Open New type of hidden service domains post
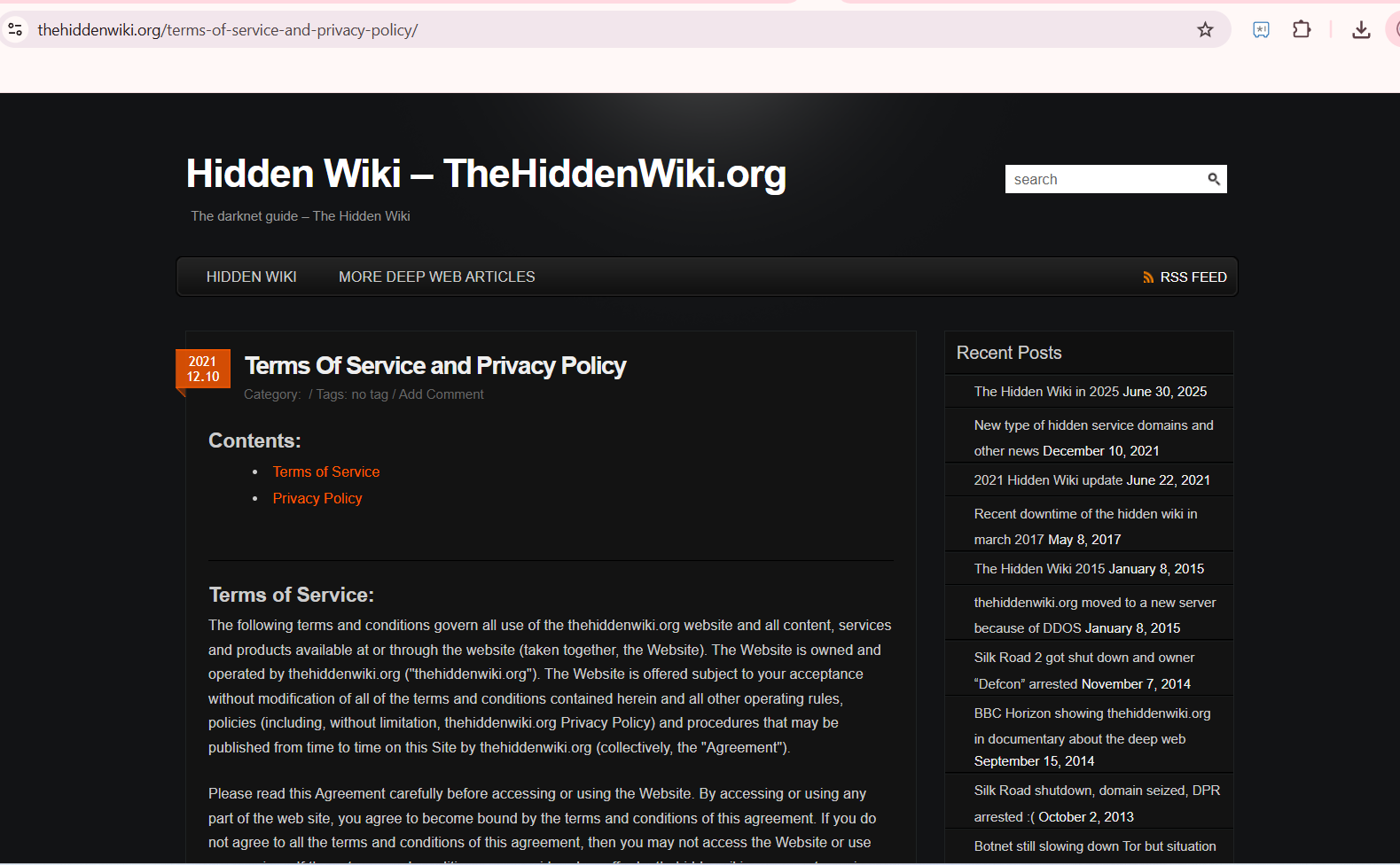The height and width of the screenshot is (865, 1400). [x=1094, y=438]
